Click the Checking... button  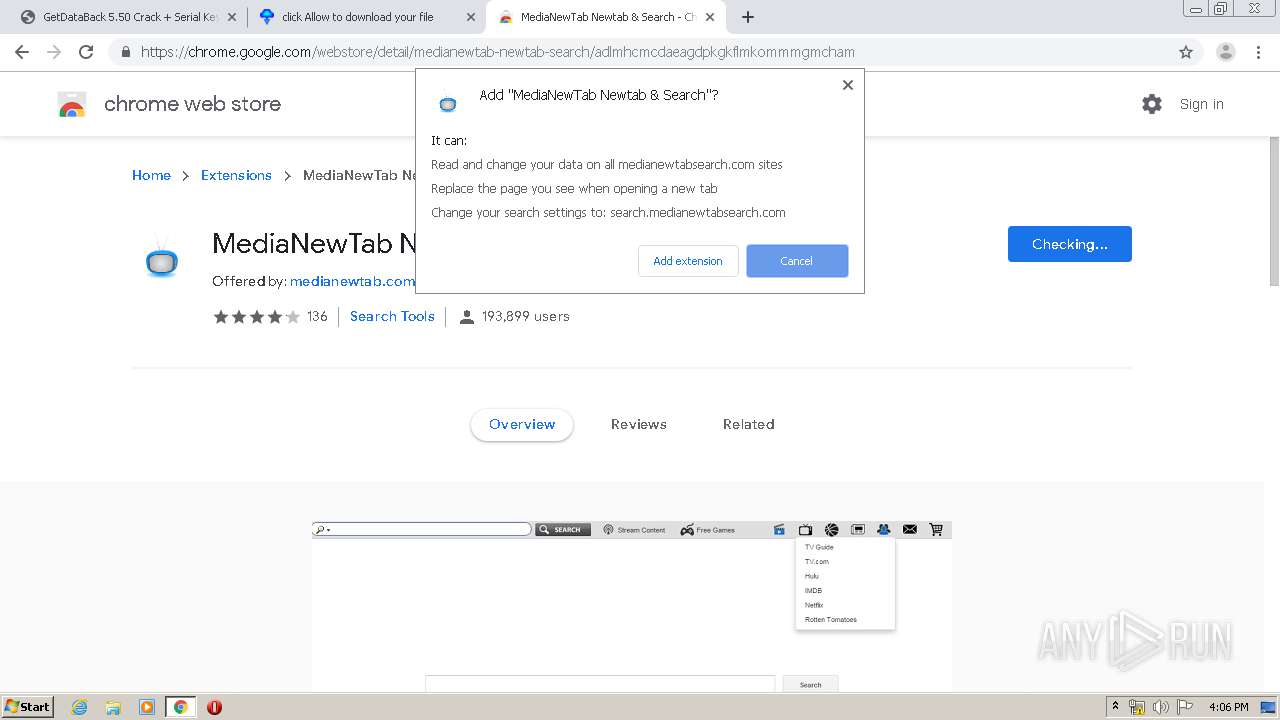(x=1069, y=244)
